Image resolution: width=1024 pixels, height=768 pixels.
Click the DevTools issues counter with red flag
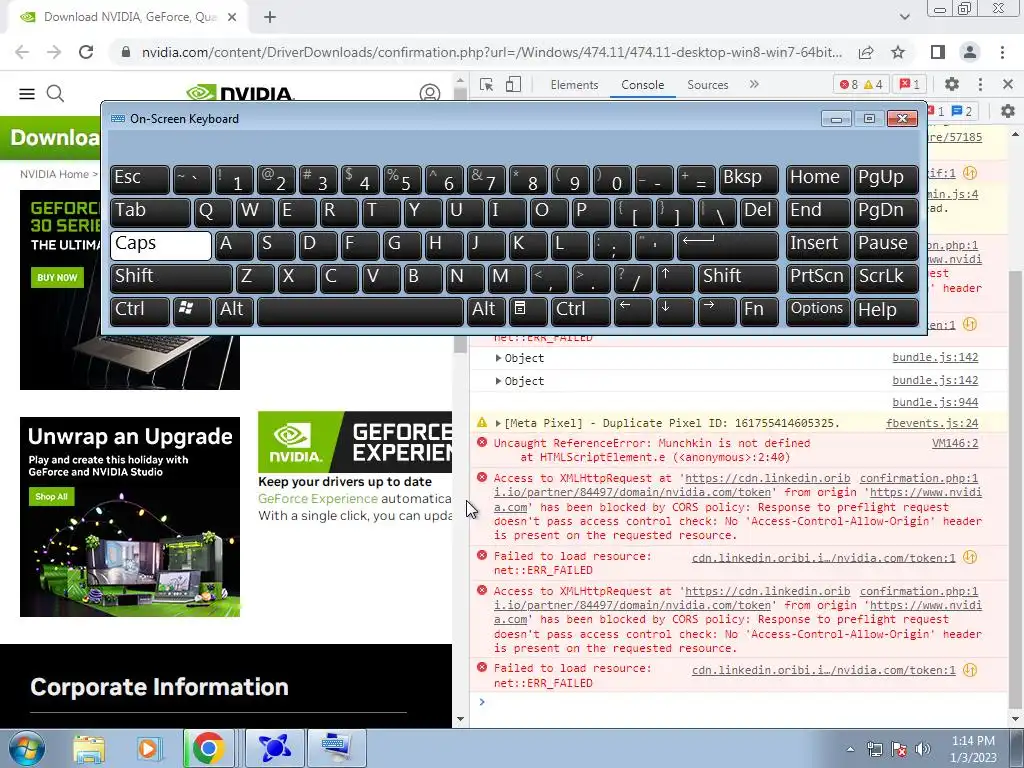click(910, 84)
